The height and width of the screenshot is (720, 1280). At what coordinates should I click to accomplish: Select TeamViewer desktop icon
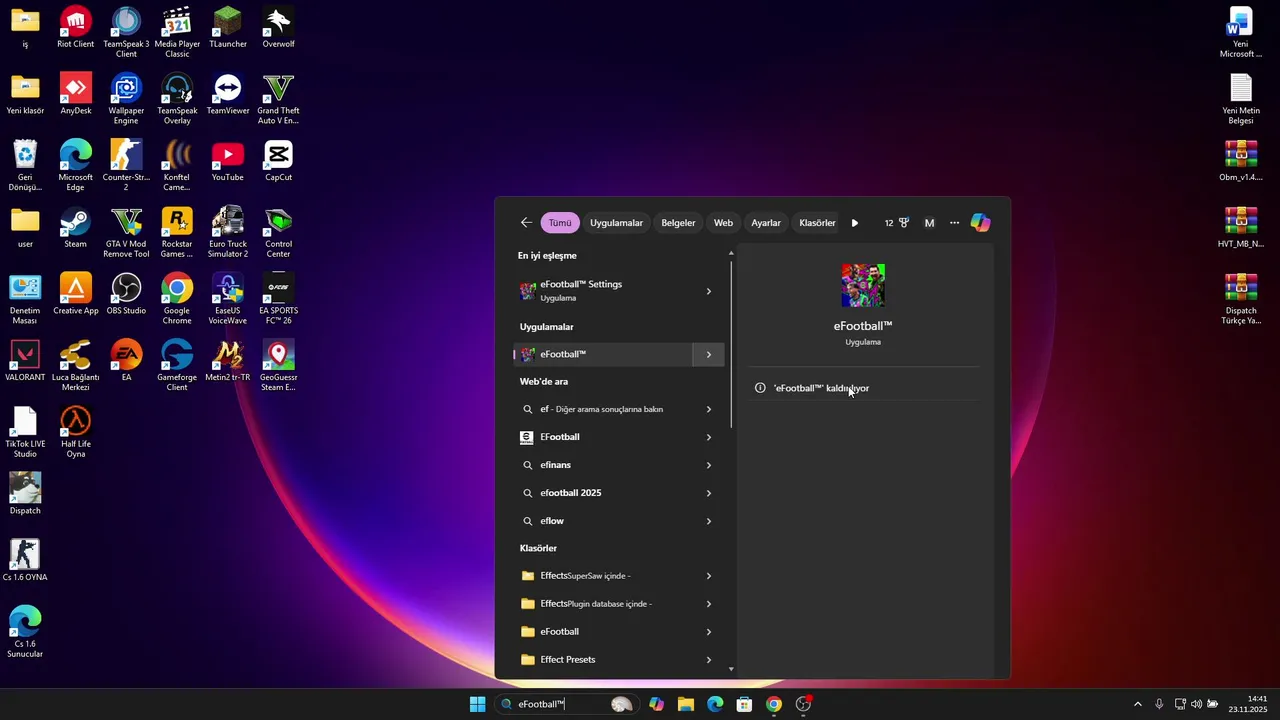(x=228, y=94)
